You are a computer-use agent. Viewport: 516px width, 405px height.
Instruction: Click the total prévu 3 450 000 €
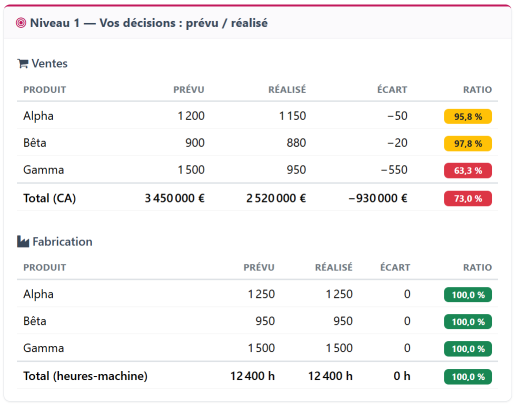[175, 198]
